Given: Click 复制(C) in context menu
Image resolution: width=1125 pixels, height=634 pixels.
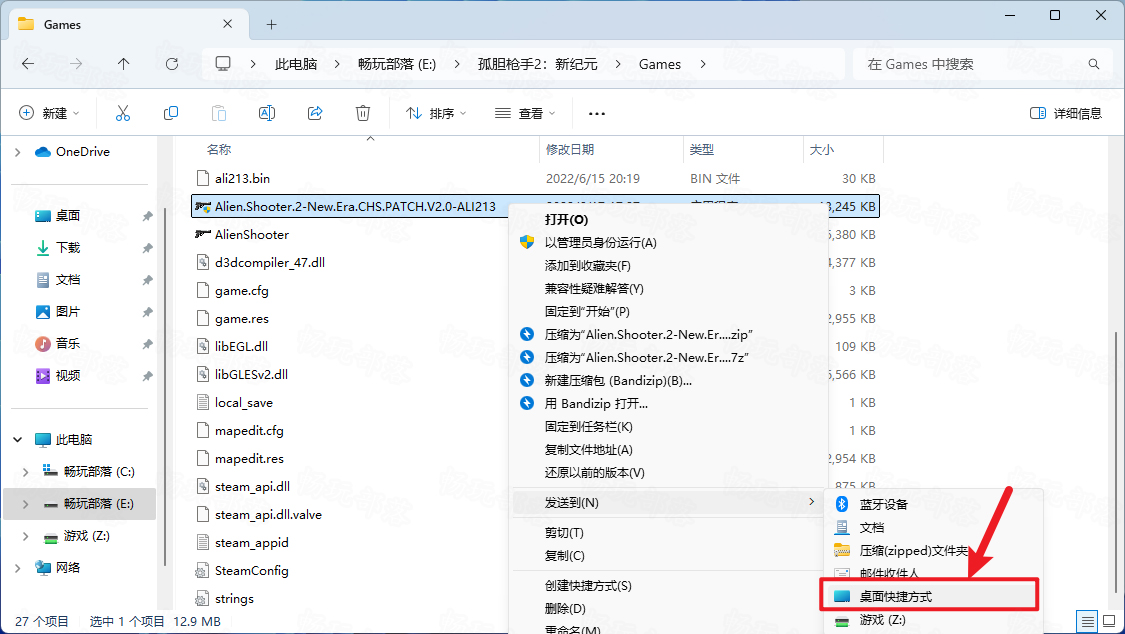Looking at the screenshot, I should 669,555.
